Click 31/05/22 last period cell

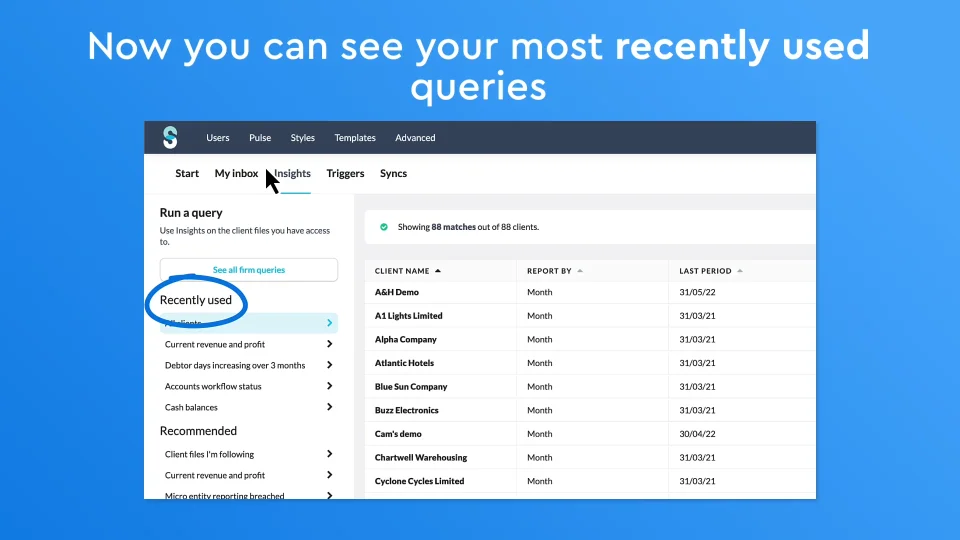[697, 292]
